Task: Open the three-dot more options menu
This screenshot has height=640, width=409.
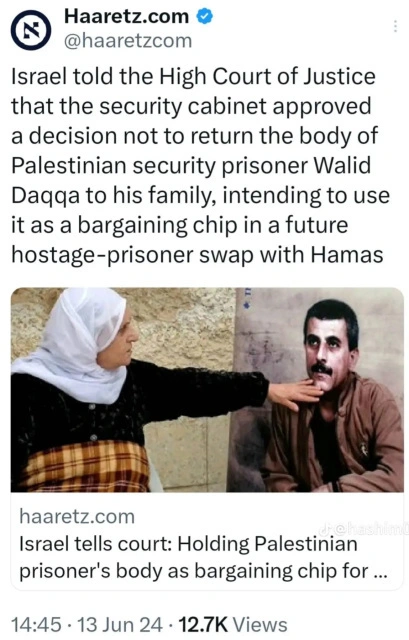Action: (x=395, y=26)
